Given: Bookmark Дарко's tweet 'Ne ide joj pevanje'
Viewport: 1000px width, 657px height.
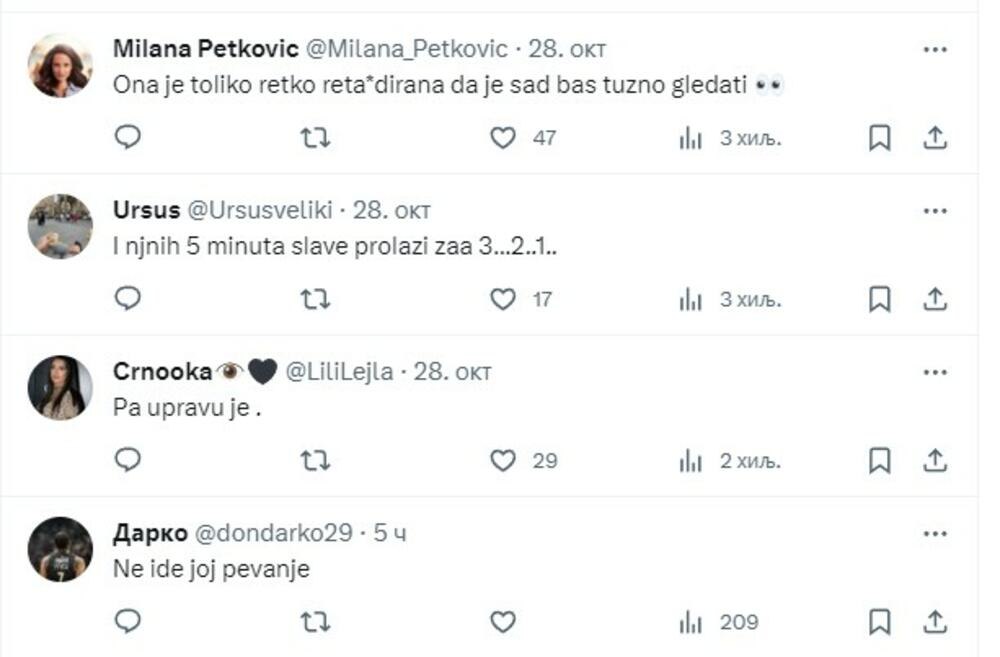Looking at the screenshot, I should pyautogui.click(x=878, y=621).
